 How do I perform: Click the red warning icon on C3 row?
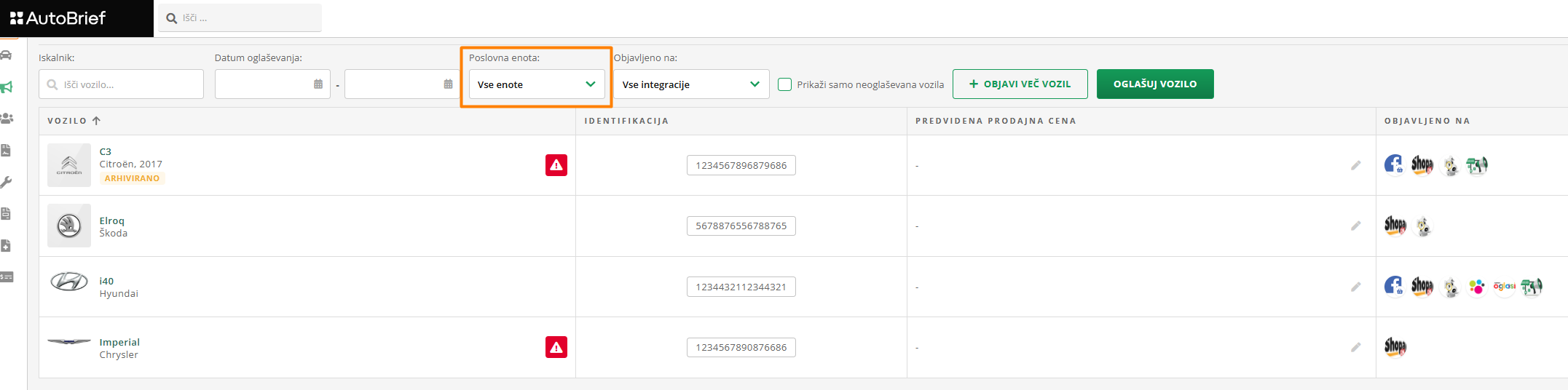(x=556, y=165)
